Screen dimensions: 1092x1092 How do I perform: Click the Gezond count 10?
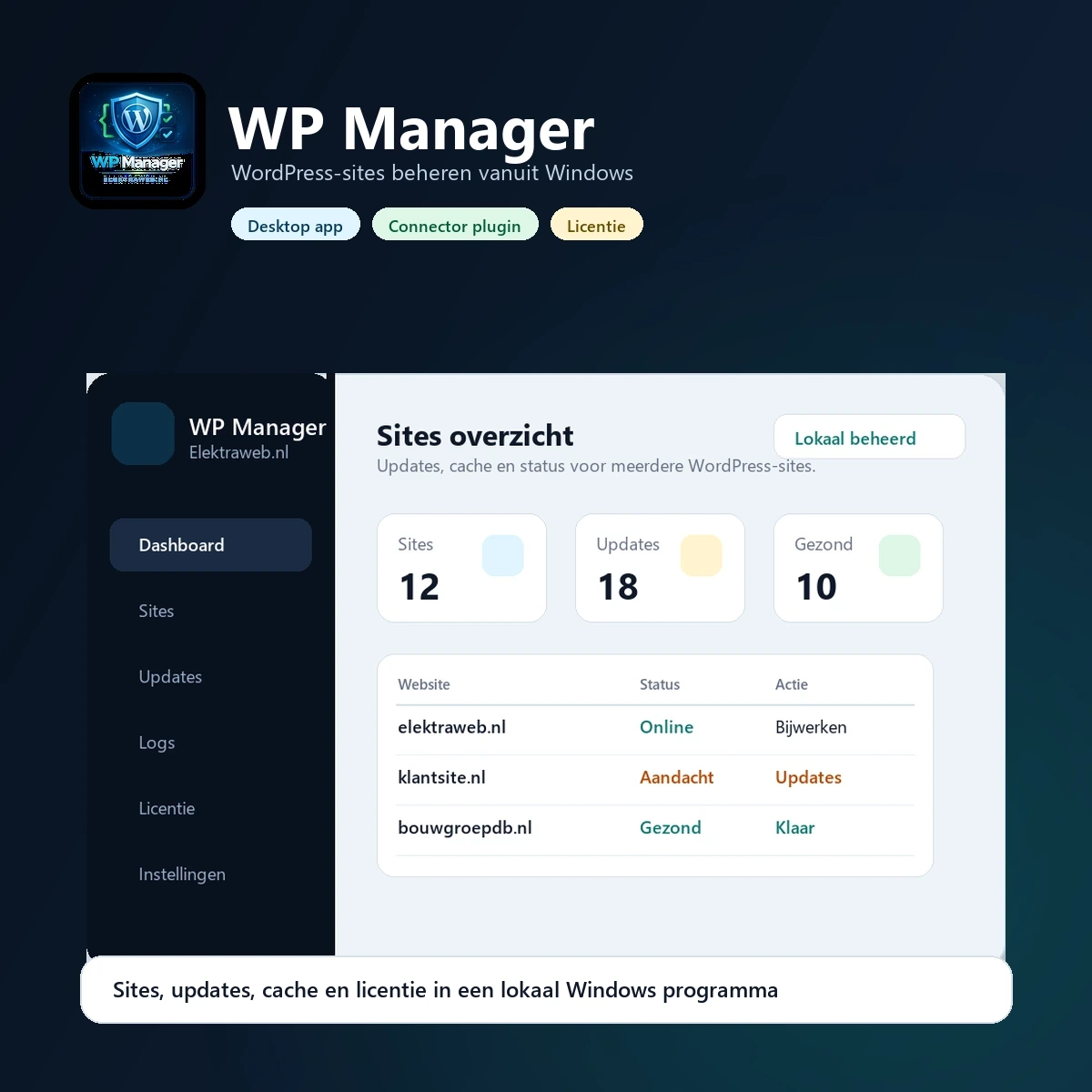(x=816, y=587)
